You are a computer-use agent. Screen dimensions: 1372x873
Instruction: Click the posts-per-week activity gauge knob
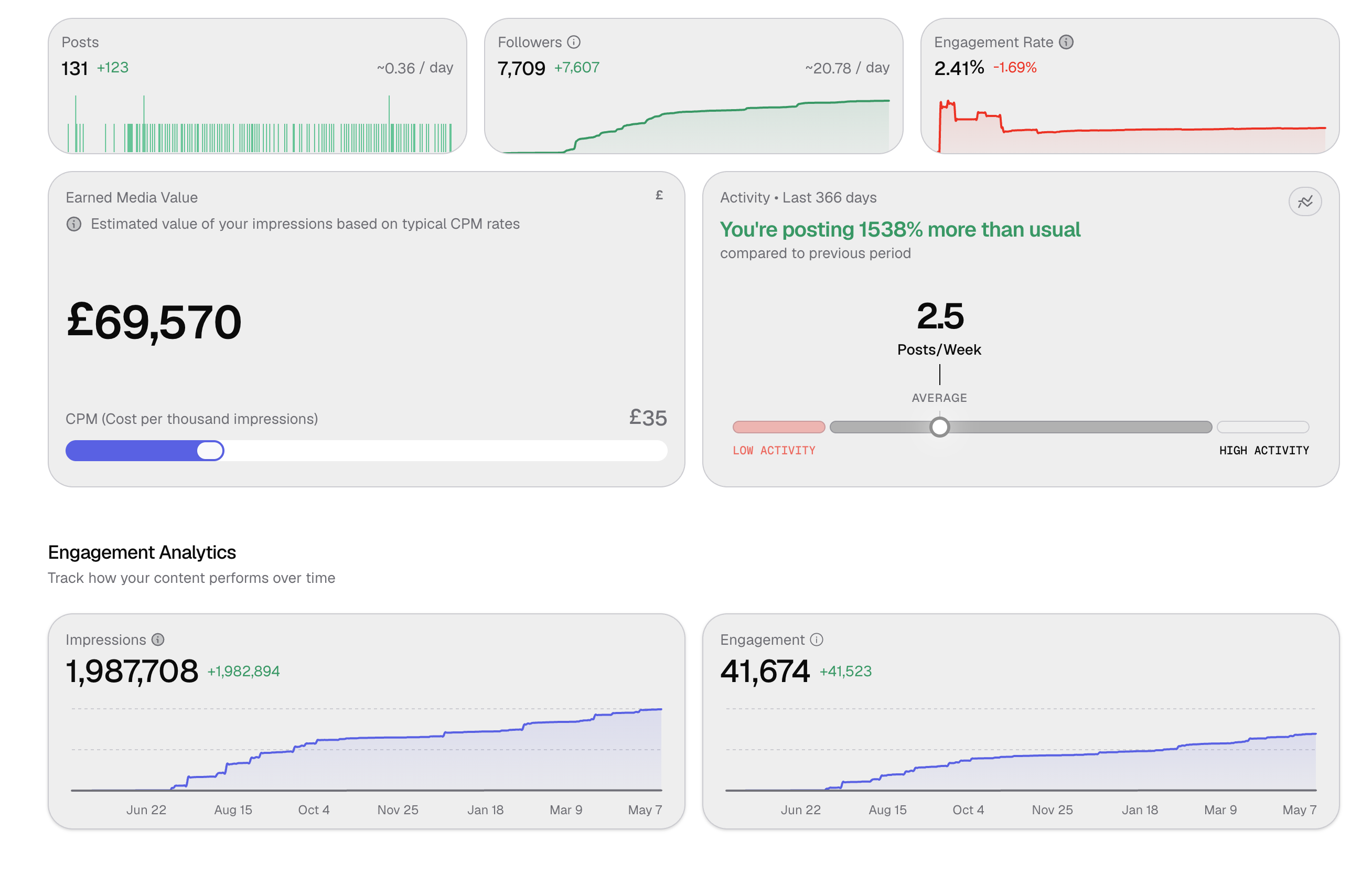[939, 427]
